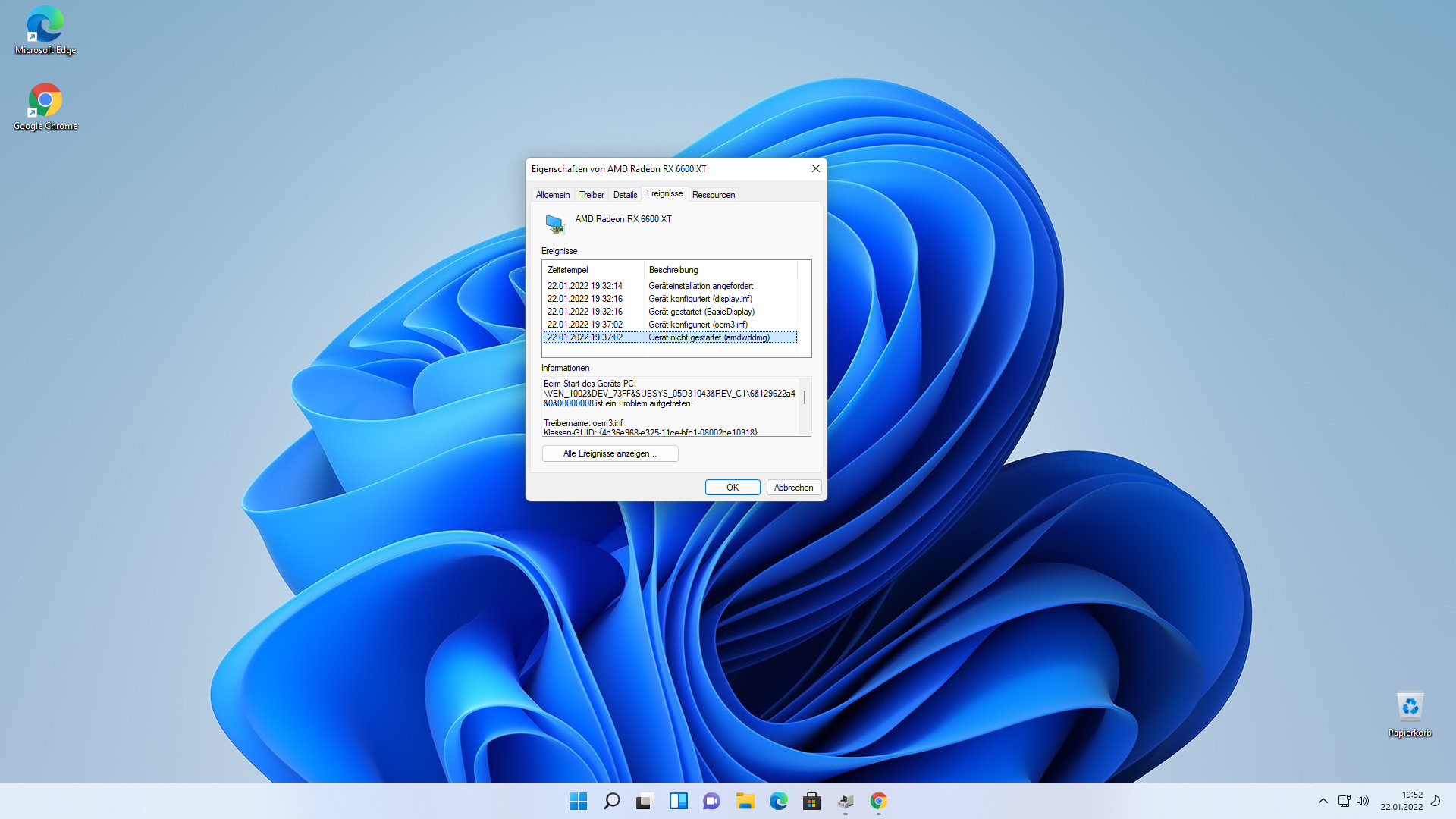Open Microsoft Edge desktop shortcut
The image size is (1456, 819).
tap(45, 30)
